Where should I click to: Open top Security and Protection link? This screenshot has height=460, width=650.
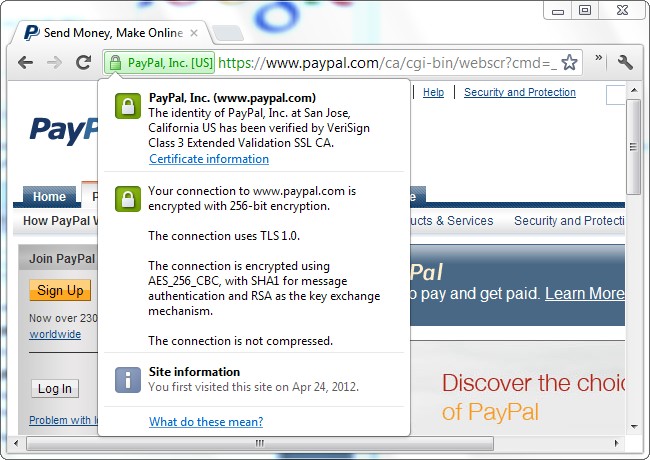(520, 92)
